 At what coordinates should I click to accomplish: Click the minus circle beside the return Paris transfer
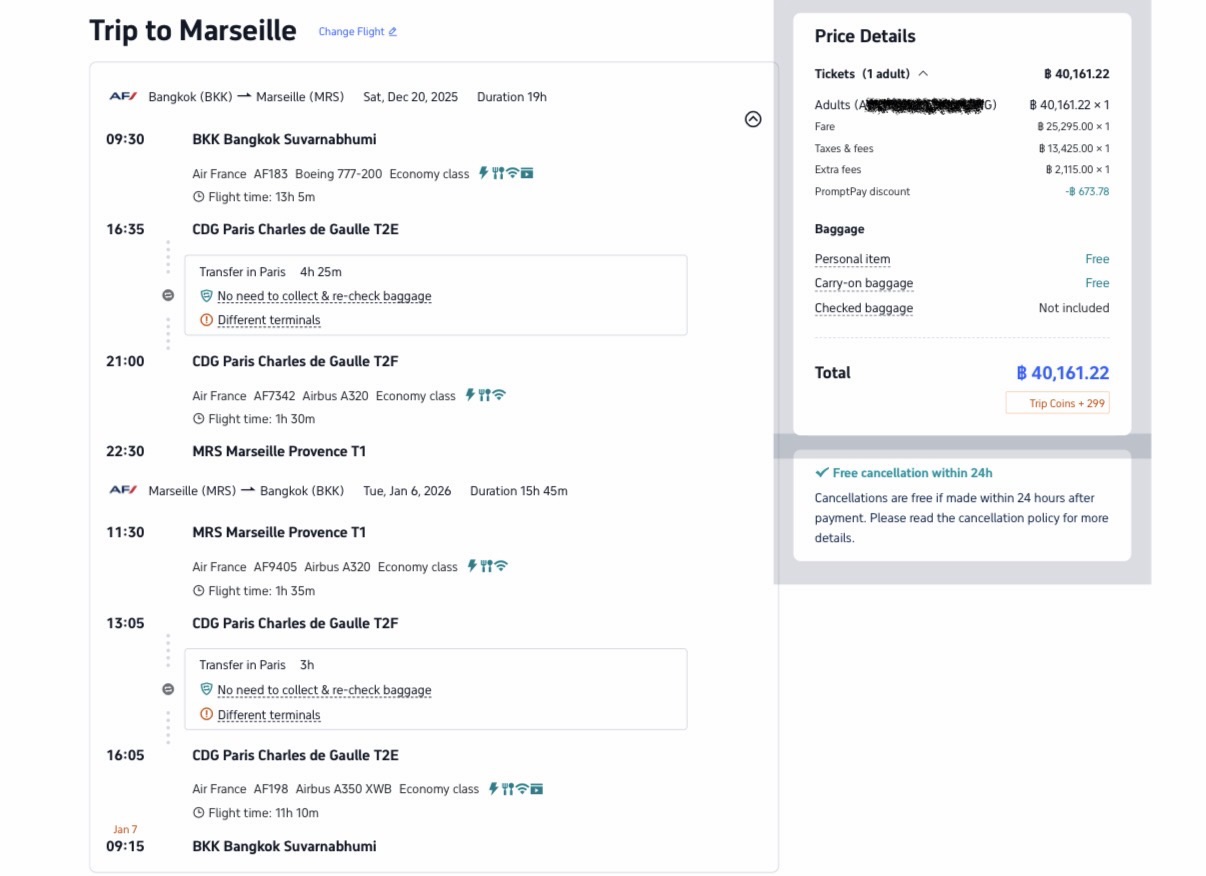point(168,689)
